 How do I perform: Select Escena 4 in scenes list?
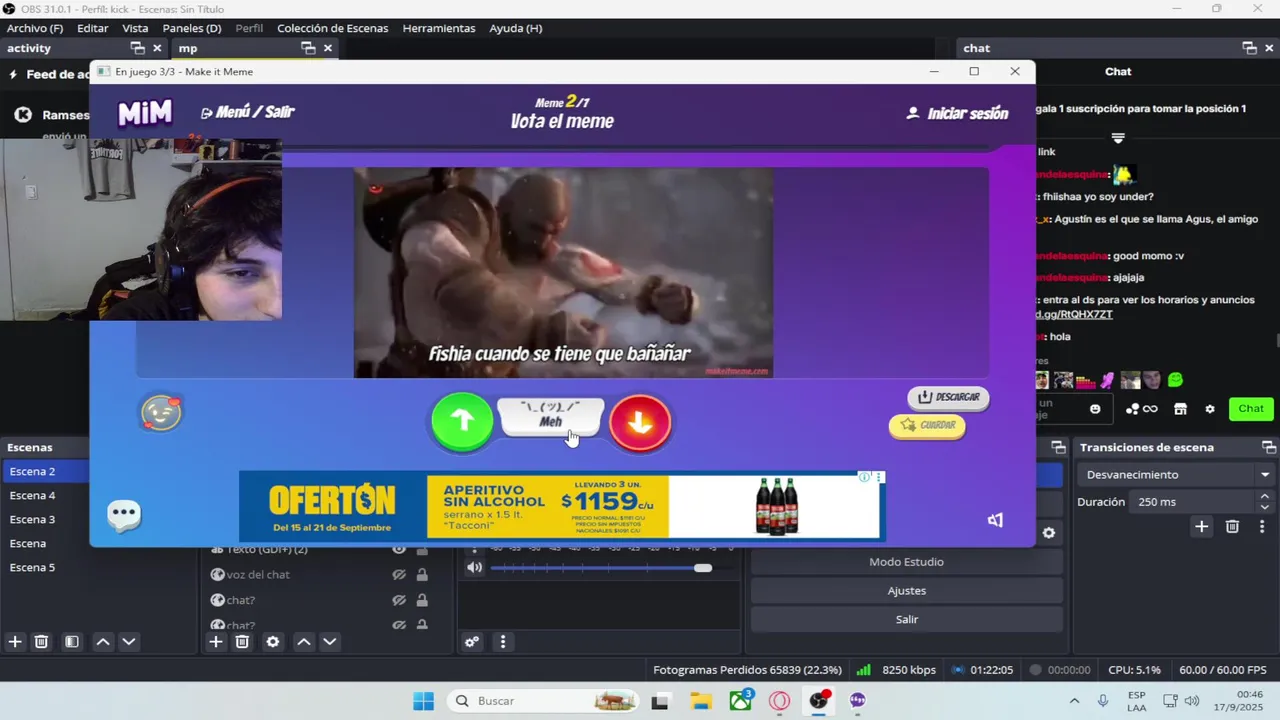tap(45, 495)
